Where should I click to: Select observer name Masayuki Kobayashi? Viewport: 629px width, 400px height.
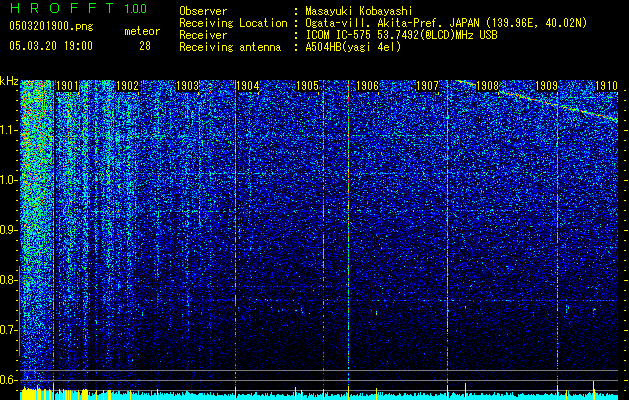pyautogui.click(x=359, y=12)
